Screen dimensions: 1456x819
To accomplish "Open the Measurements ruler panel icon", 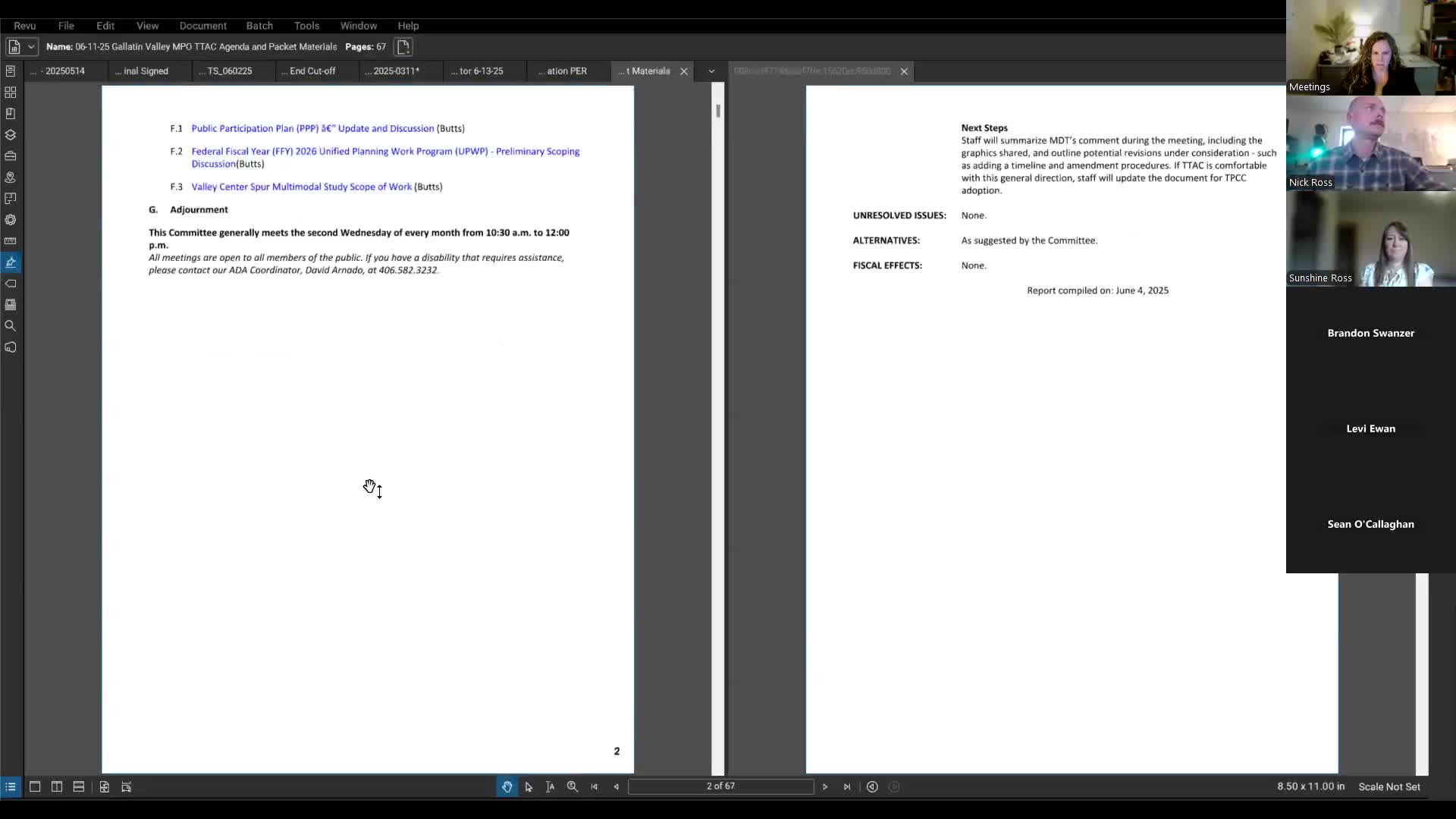I will pyautogui.click(x=11, y=241).
